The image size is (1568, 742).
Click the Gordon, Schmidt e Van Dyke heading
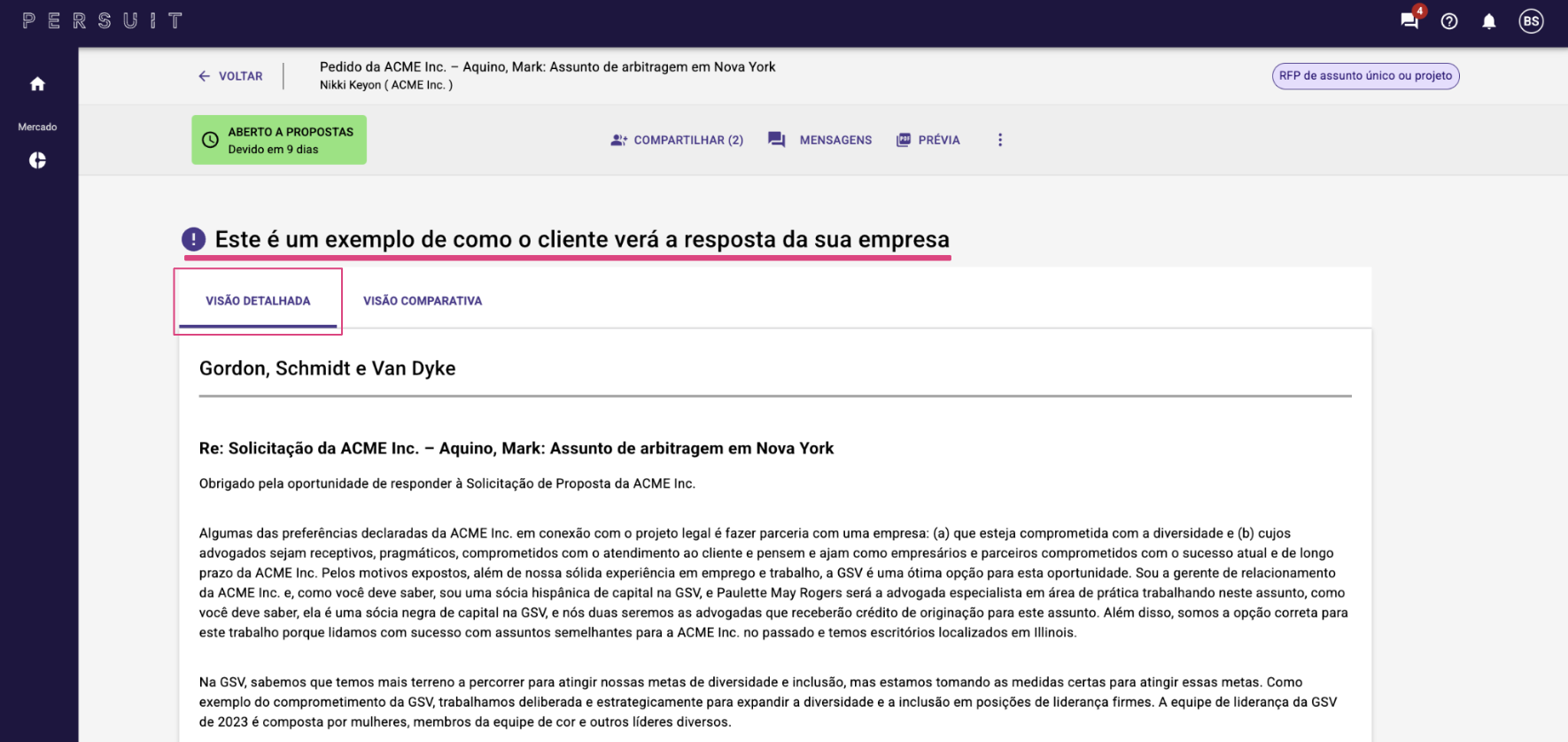click(x=327, y=368)
